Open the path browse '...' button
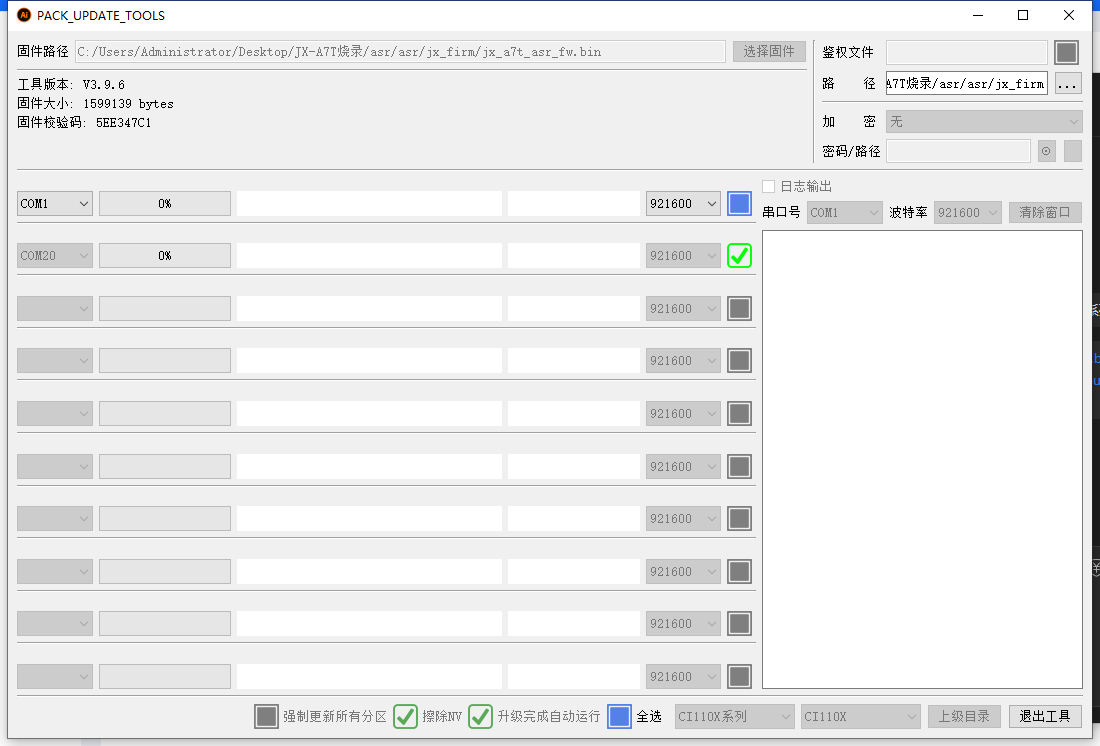This screenshot has height=746, width=1100. click(x=1067, y=83)
